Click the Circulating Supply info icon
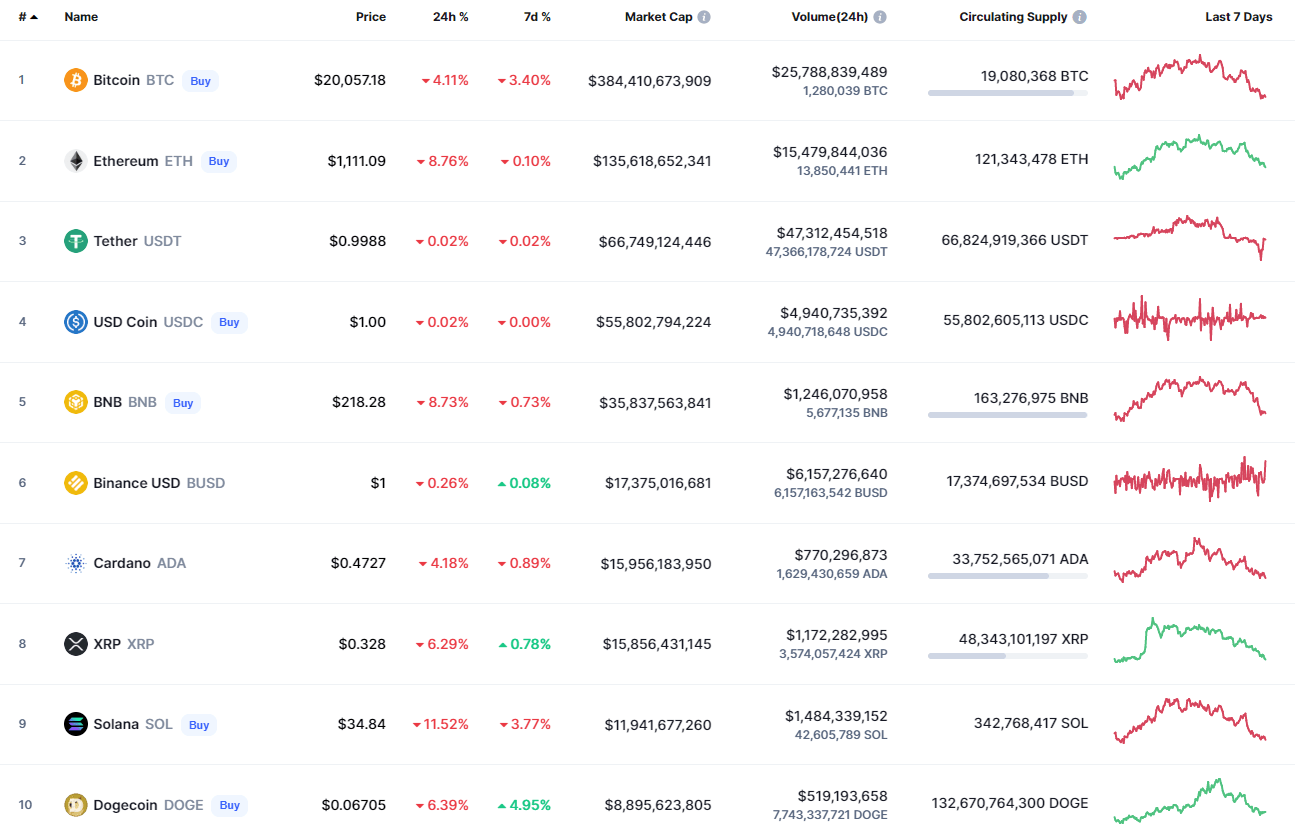The width and height of the screenshot is (1295, 832). tap(1080, 17)
